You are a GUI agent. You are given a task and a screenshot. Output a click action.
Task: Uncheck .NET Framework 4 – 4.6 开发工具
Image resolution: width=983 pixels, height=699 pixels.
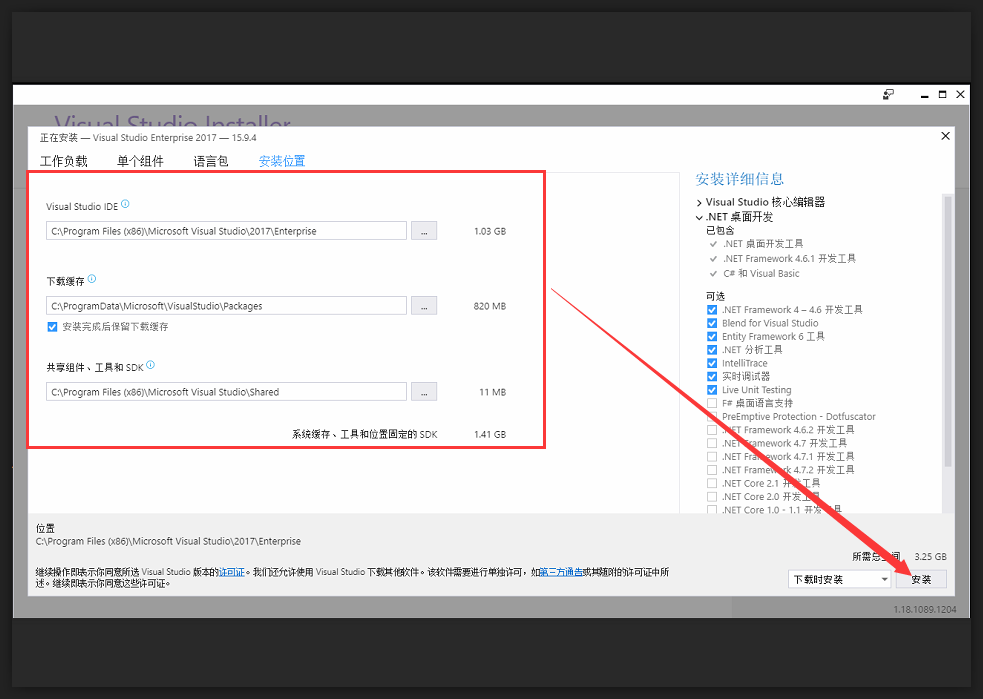[712, 310]
